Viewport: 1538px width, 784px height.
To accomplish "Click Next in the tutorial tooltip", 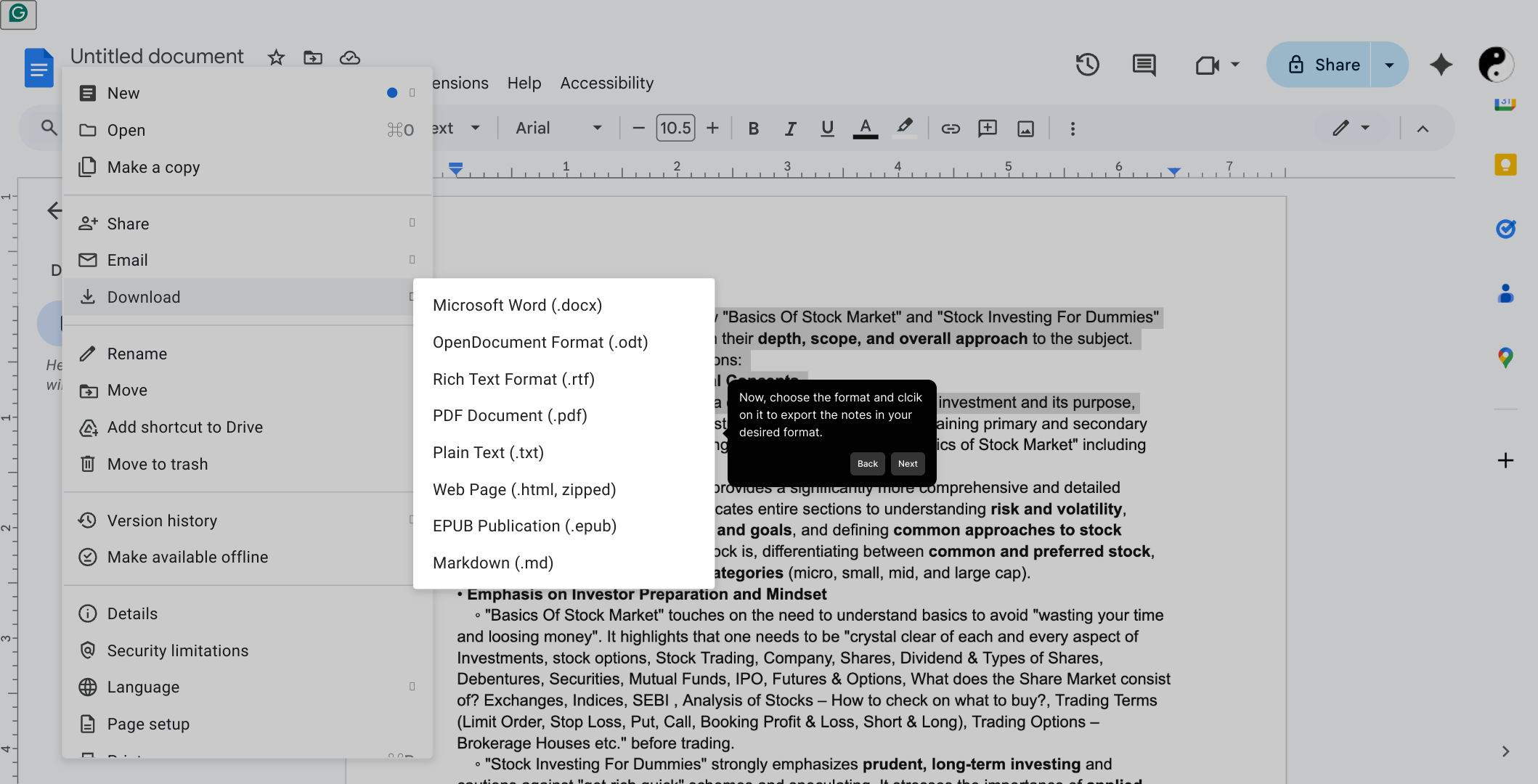I will tap(908, 464).
